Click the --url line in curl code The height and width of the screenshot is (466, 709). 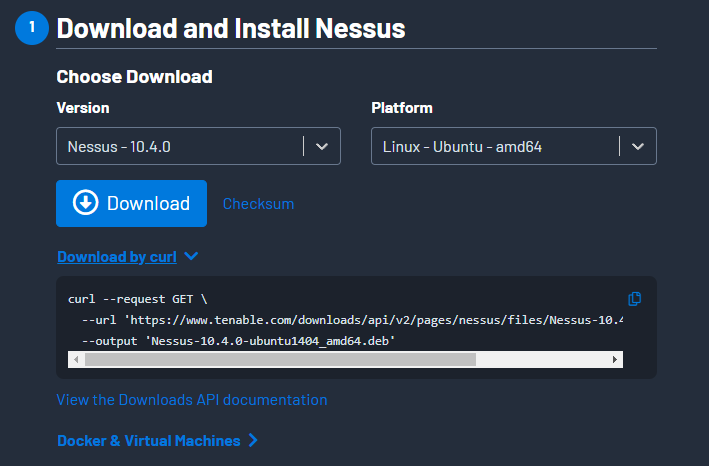(x=352, y=320)
